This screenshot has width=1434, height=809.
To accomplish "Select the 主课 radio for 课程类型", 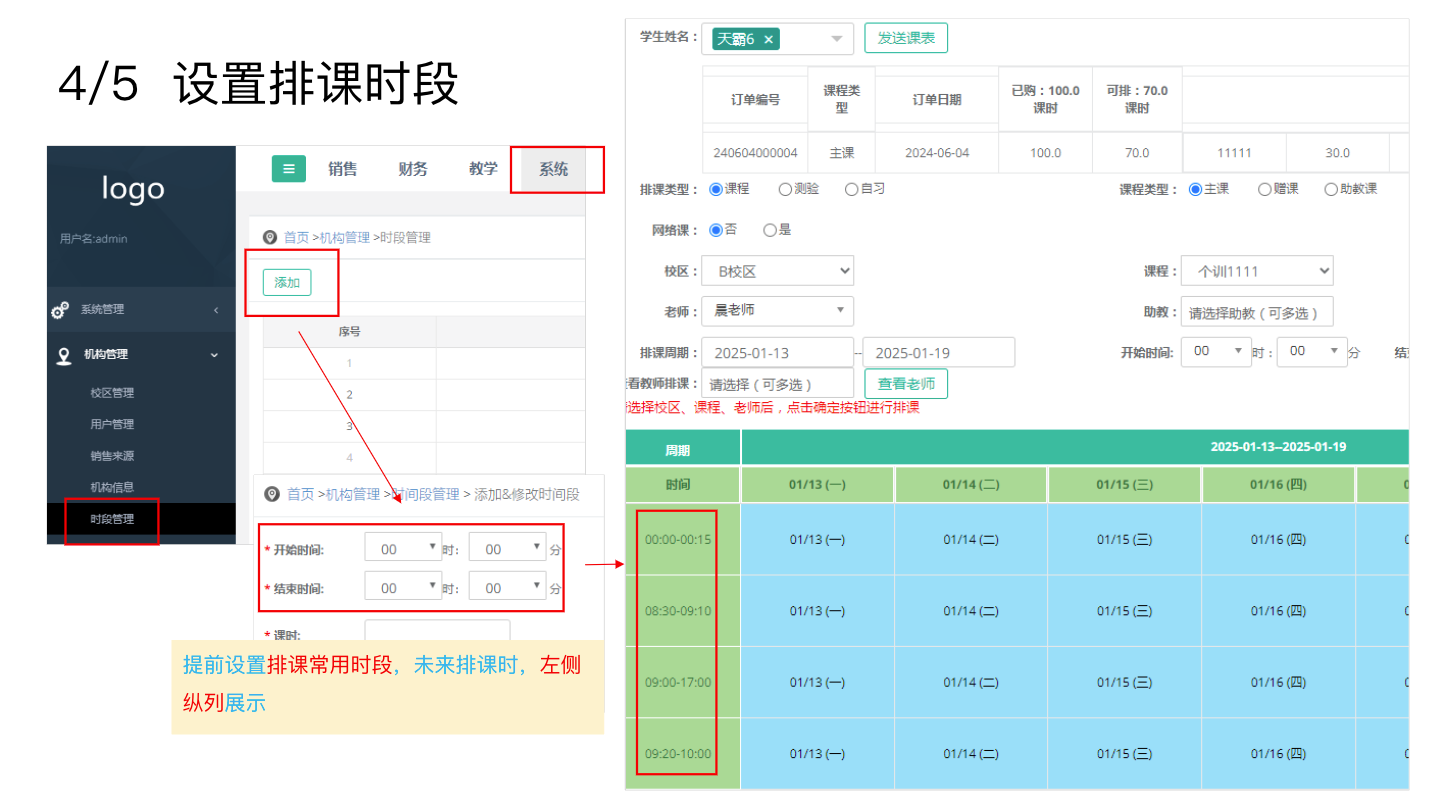I will [x=1195, y=189].
